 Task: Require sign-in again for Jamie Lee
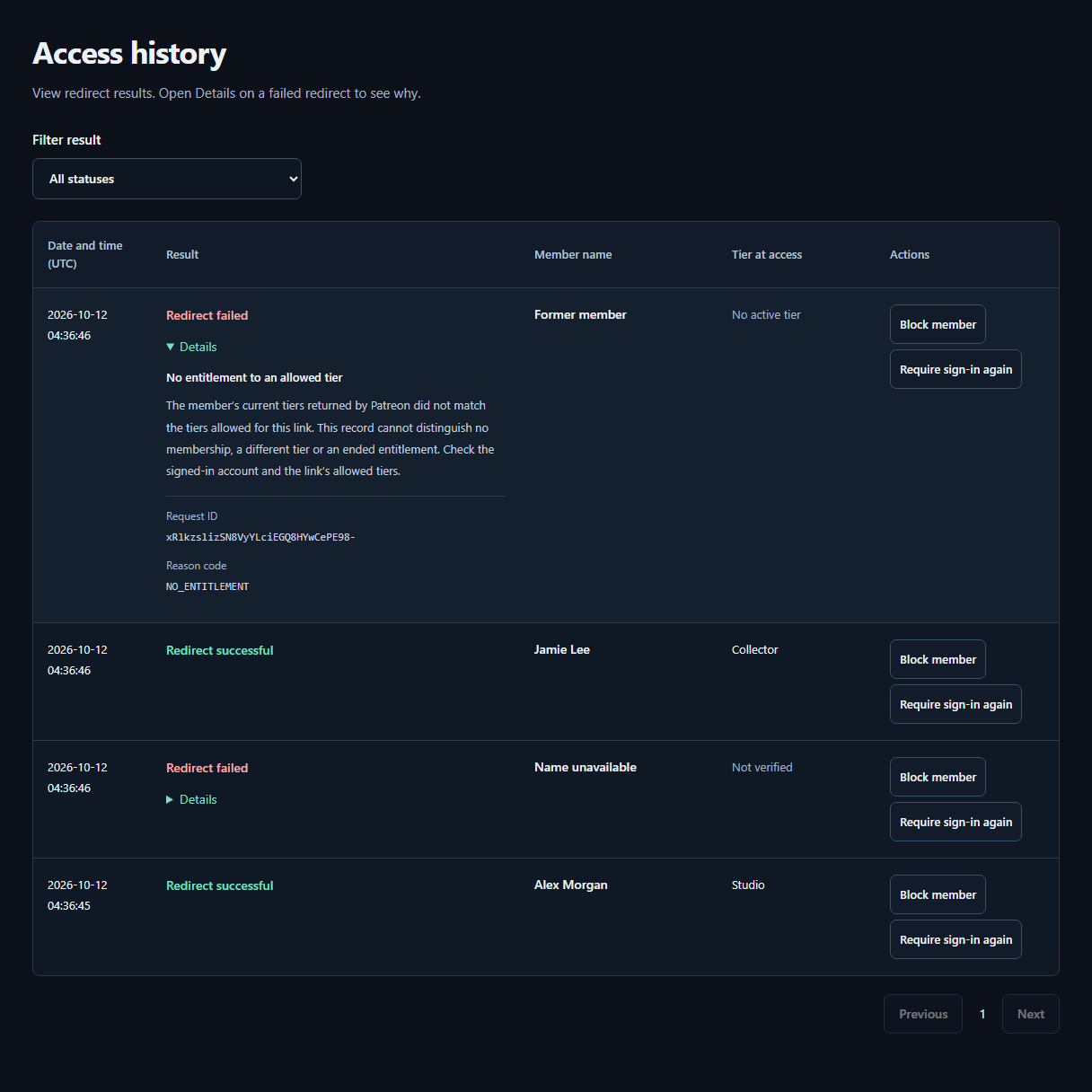(955, 704)
